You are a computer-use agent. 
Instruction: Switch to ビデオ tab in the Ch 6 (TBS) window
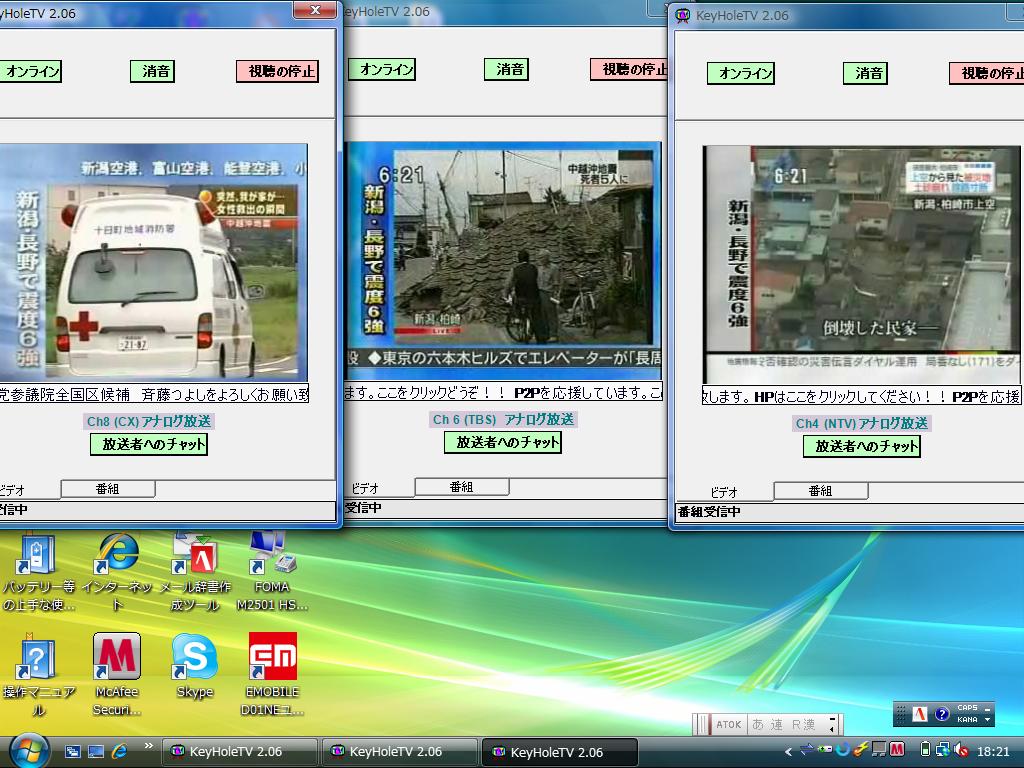point(366,488)
